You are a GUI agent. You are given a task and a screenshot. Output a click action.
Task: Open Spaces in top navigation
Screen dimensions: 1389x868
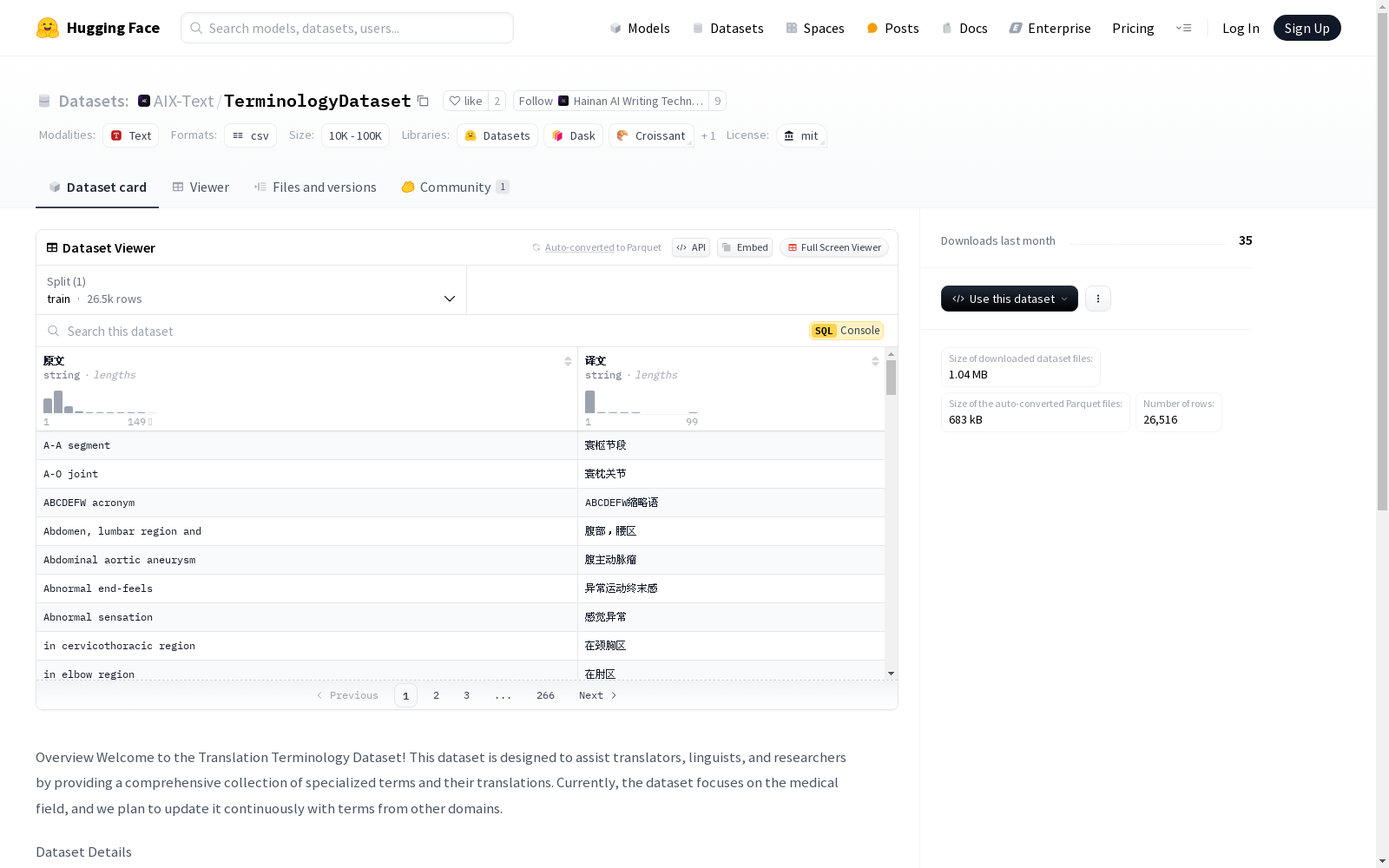[x=815, y=28]
